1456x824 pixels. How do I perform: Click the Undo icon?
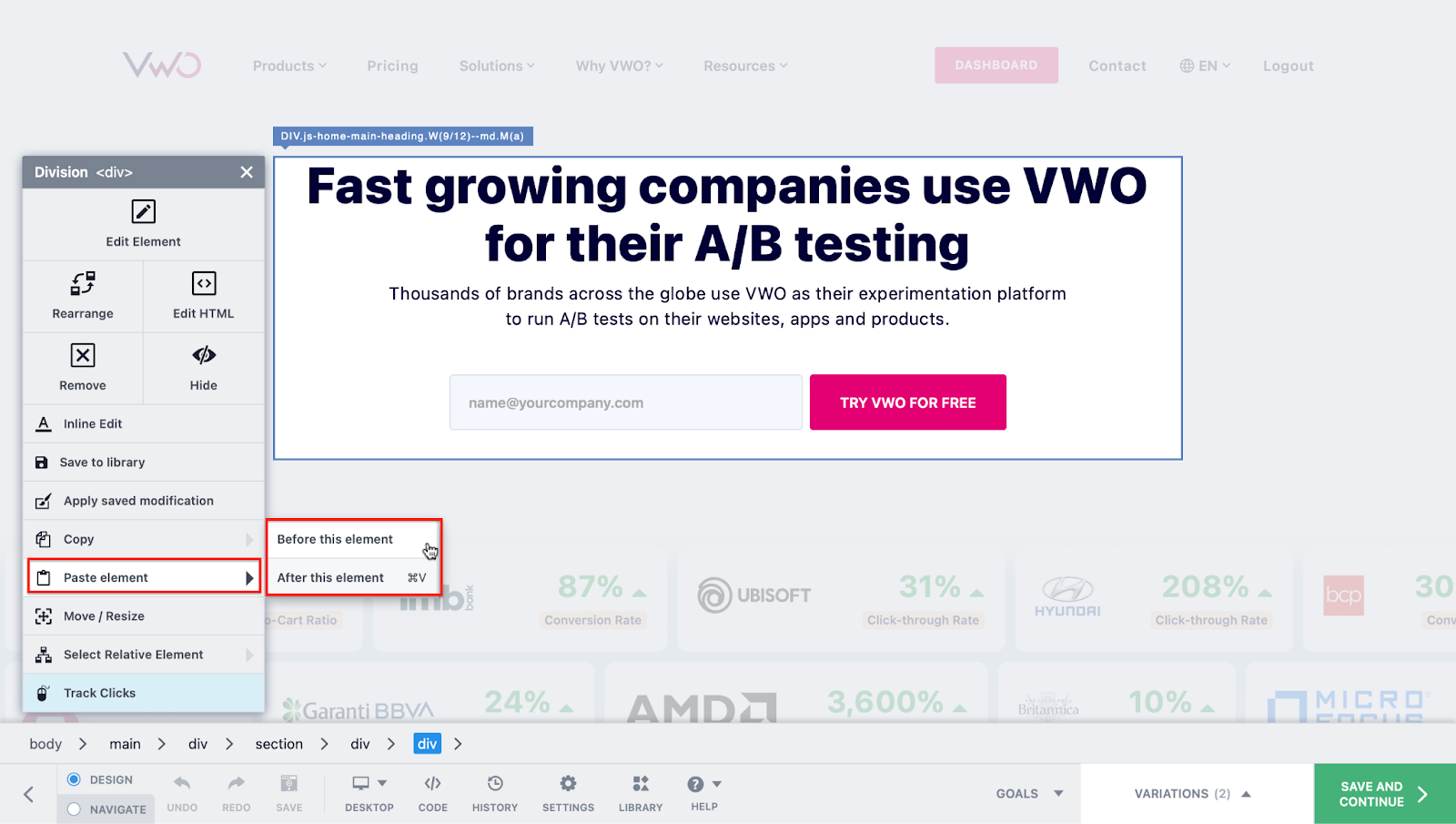click(182, 783)
